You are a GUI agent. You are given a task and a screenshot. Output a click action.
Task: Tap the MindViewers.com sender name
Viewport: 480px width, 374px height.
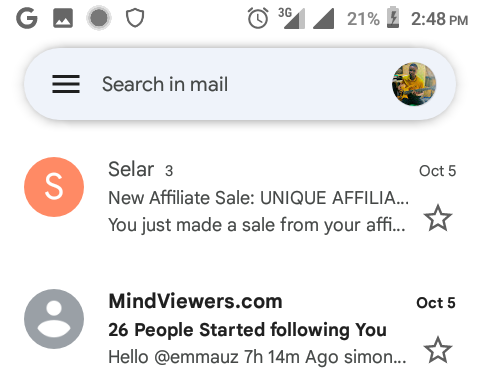pyautogui.click(x=195, y=301)
